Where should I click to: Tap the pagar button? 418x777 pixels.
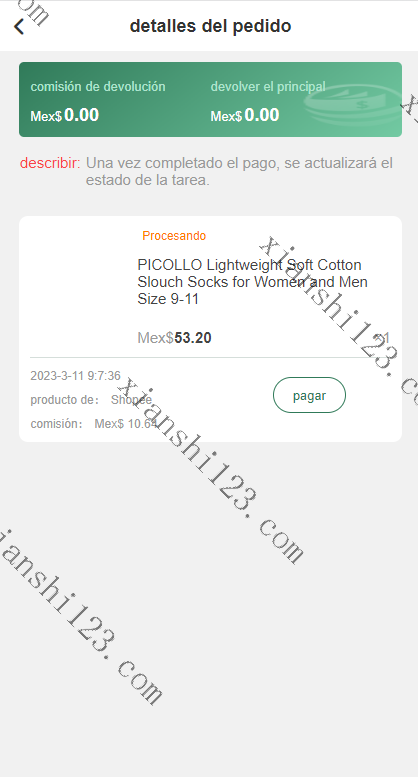click(309, 395)
